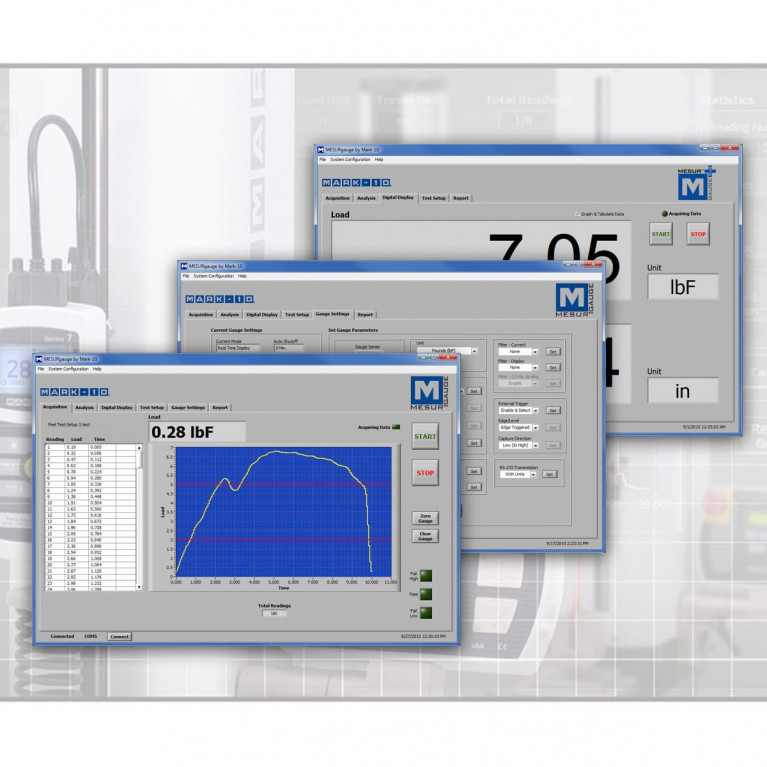Open System Configuration menu in the front window
This screenshot has width=767, height=767.
click(x=68, y=369)
